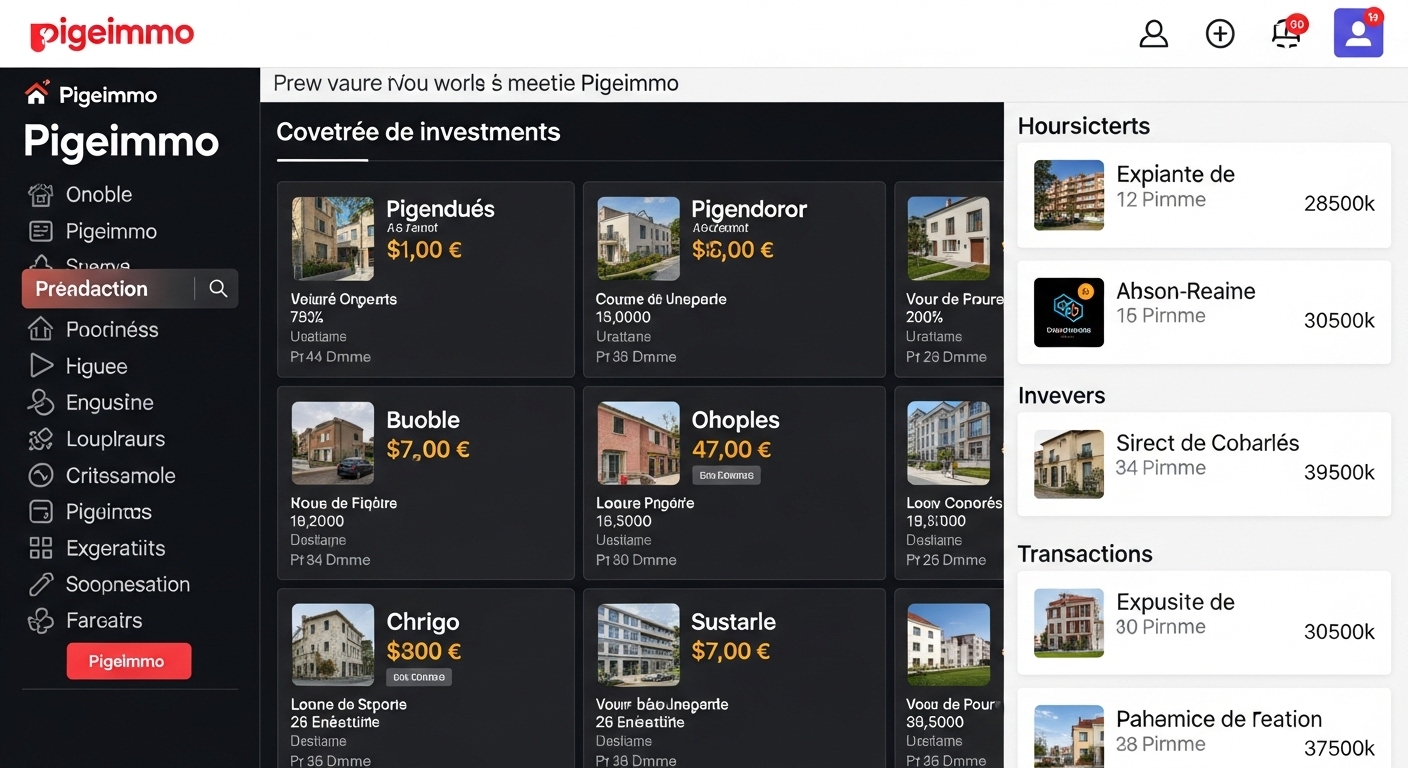Open Sirect de Cobarlés listing
The width and height of the screenshot is (1408, 768).
[x=1203, y=464]
